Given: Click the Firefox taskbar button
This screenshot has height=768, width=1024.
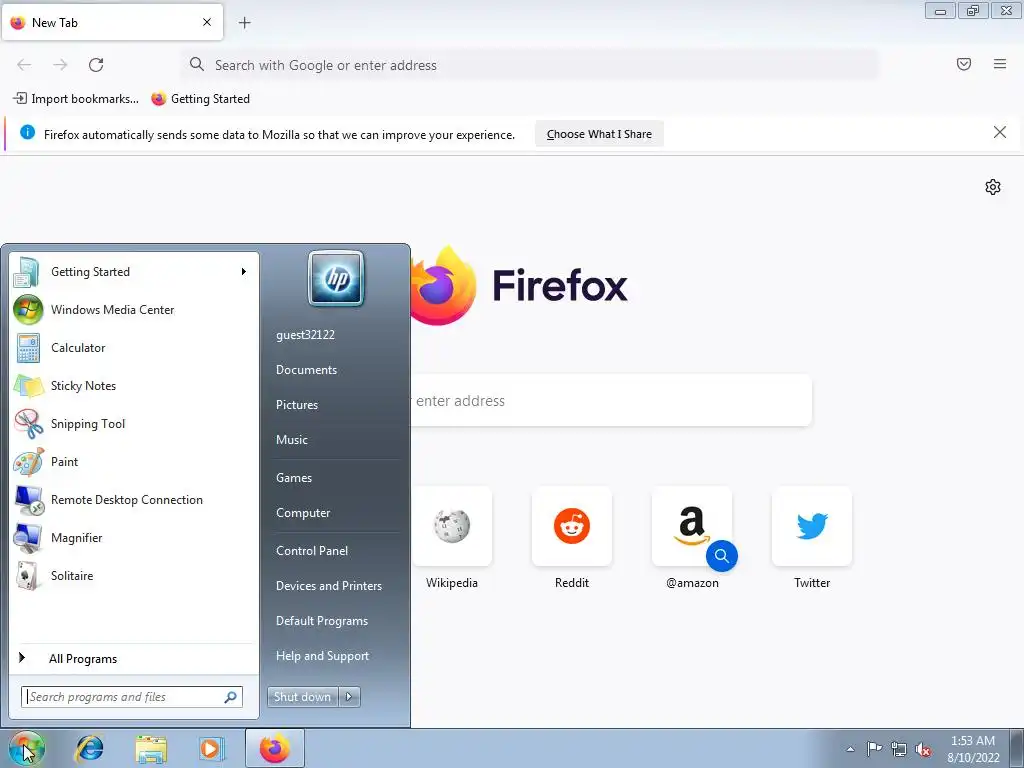Looking at the screenshot, I should click(274, 749).
